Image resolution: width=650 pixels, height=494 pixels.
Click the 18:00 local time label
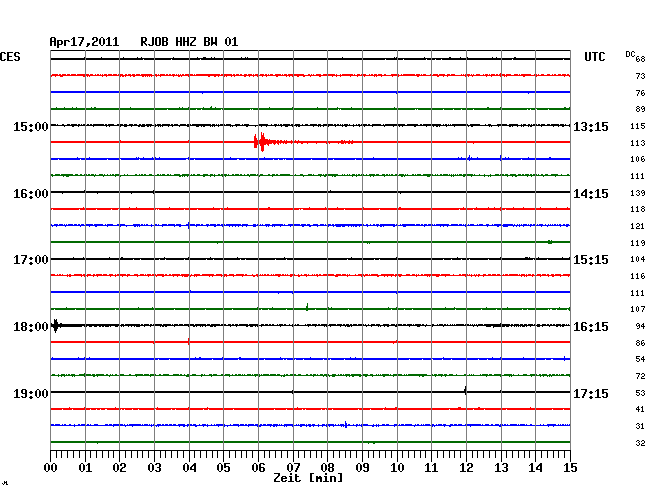[31, 327]
